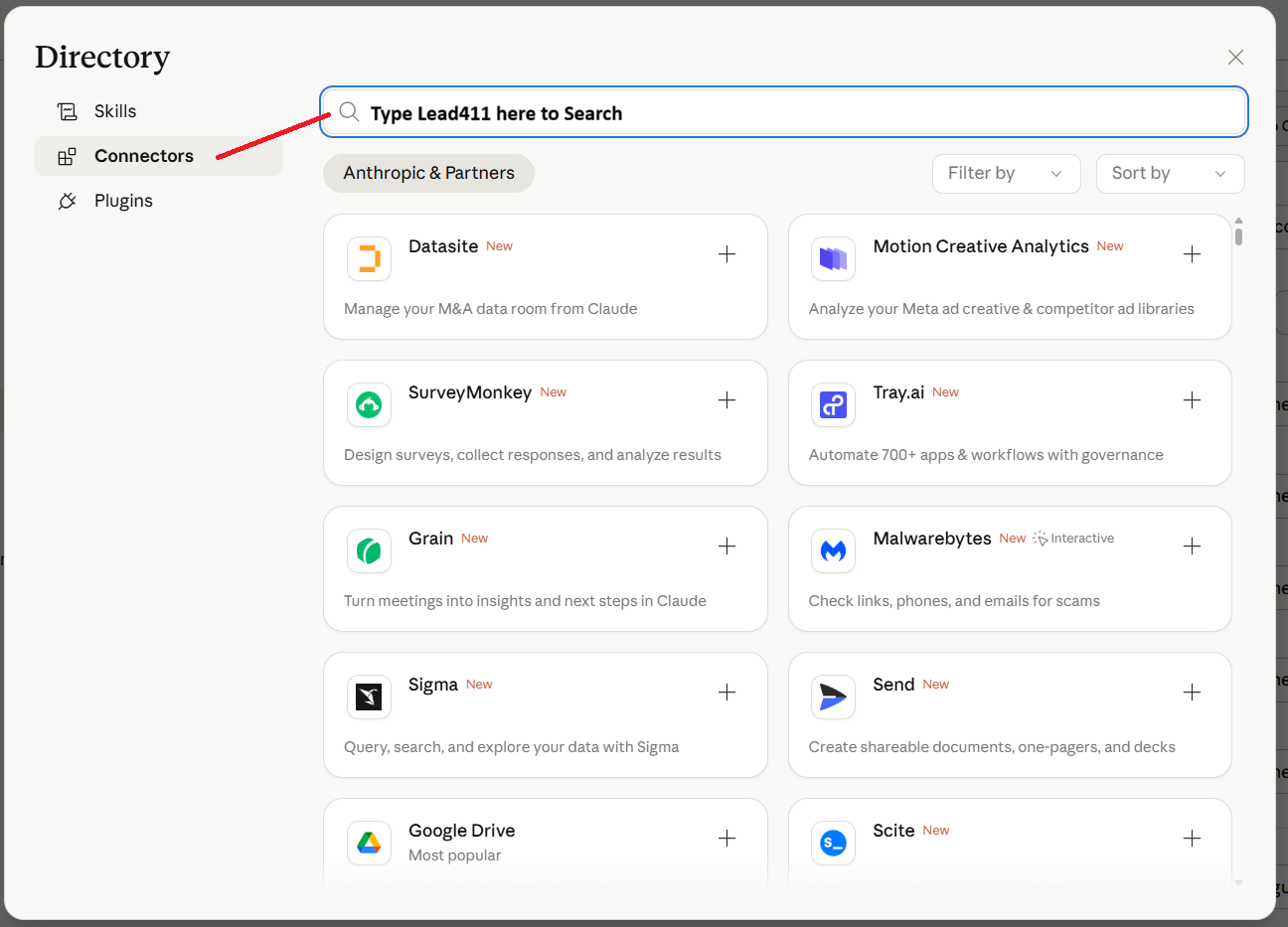Click 'Analyze your Meta ad creative' description
Screen dimensions: 1288x927
1002,309
